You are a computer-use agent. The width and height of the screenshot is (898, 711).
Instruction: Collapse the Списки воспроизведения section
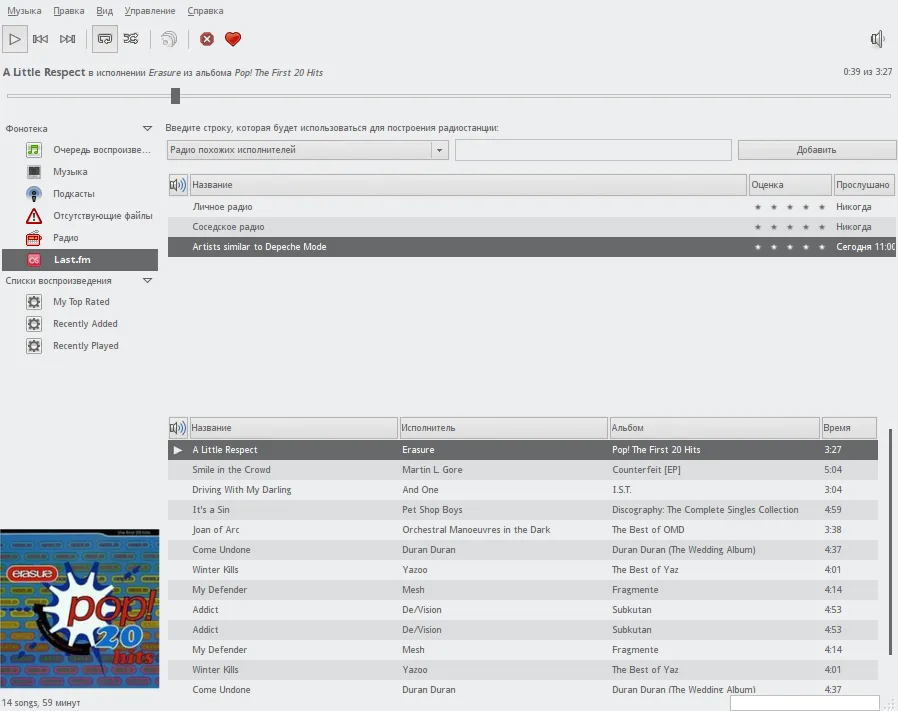coord(147,281)
